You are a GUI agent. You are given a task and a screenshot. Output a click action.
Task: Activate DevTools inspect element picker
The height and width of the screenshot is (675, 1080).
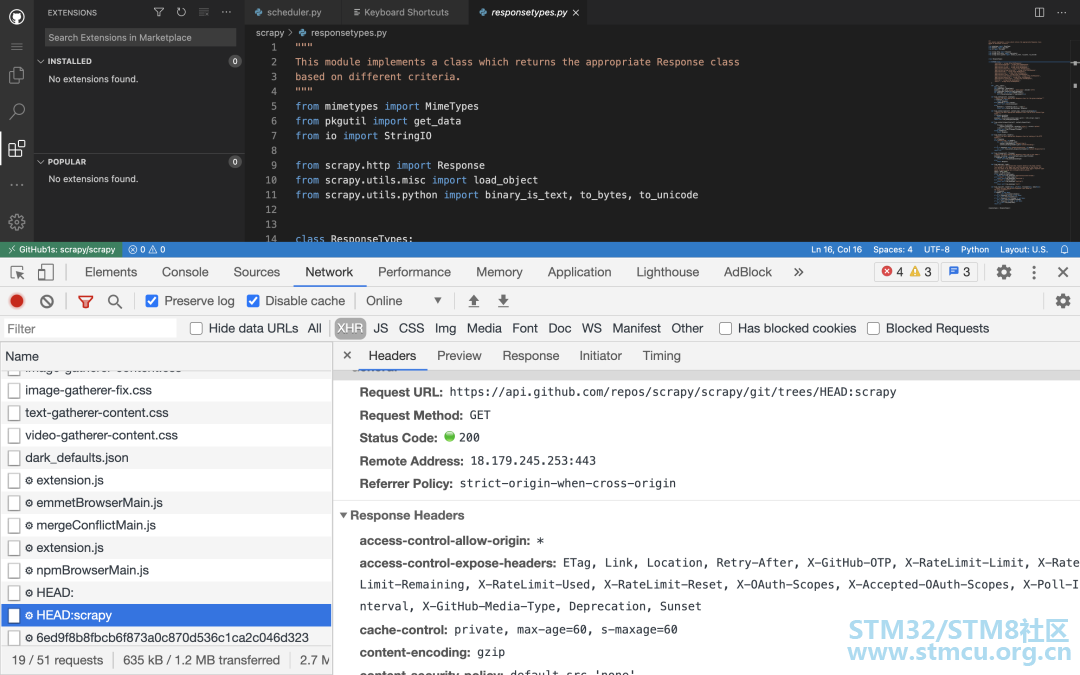pyautogui.click(x=18, y=273)
